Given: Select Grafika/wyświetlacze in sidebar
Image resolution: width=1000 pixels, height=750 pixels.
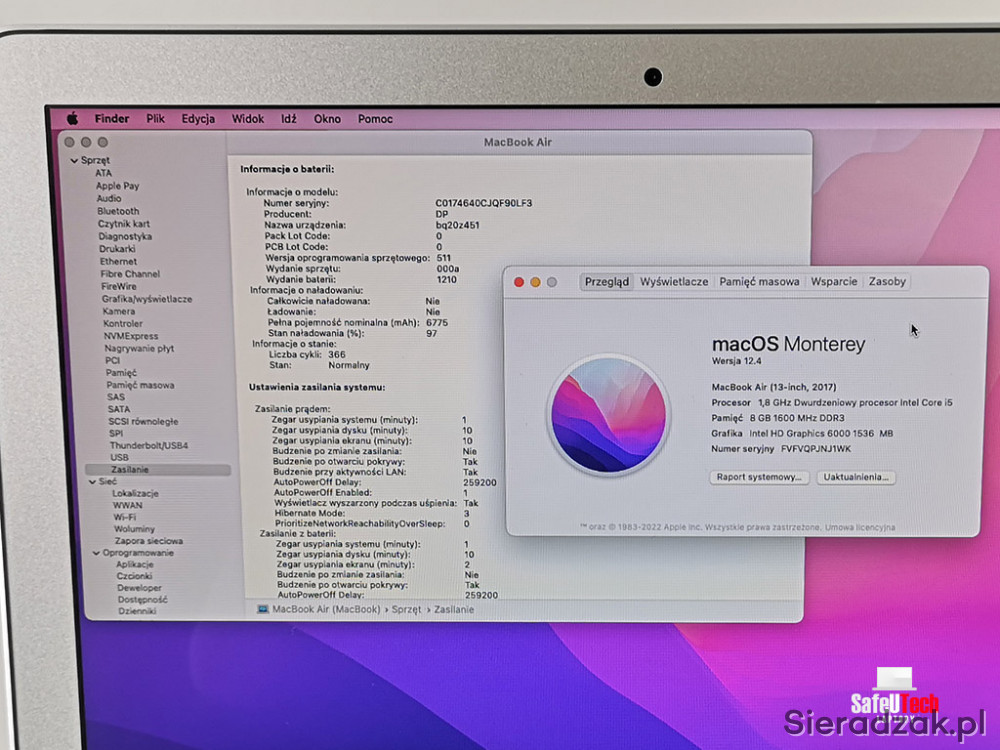Looking at the screenshot, I should coord(147,298).
